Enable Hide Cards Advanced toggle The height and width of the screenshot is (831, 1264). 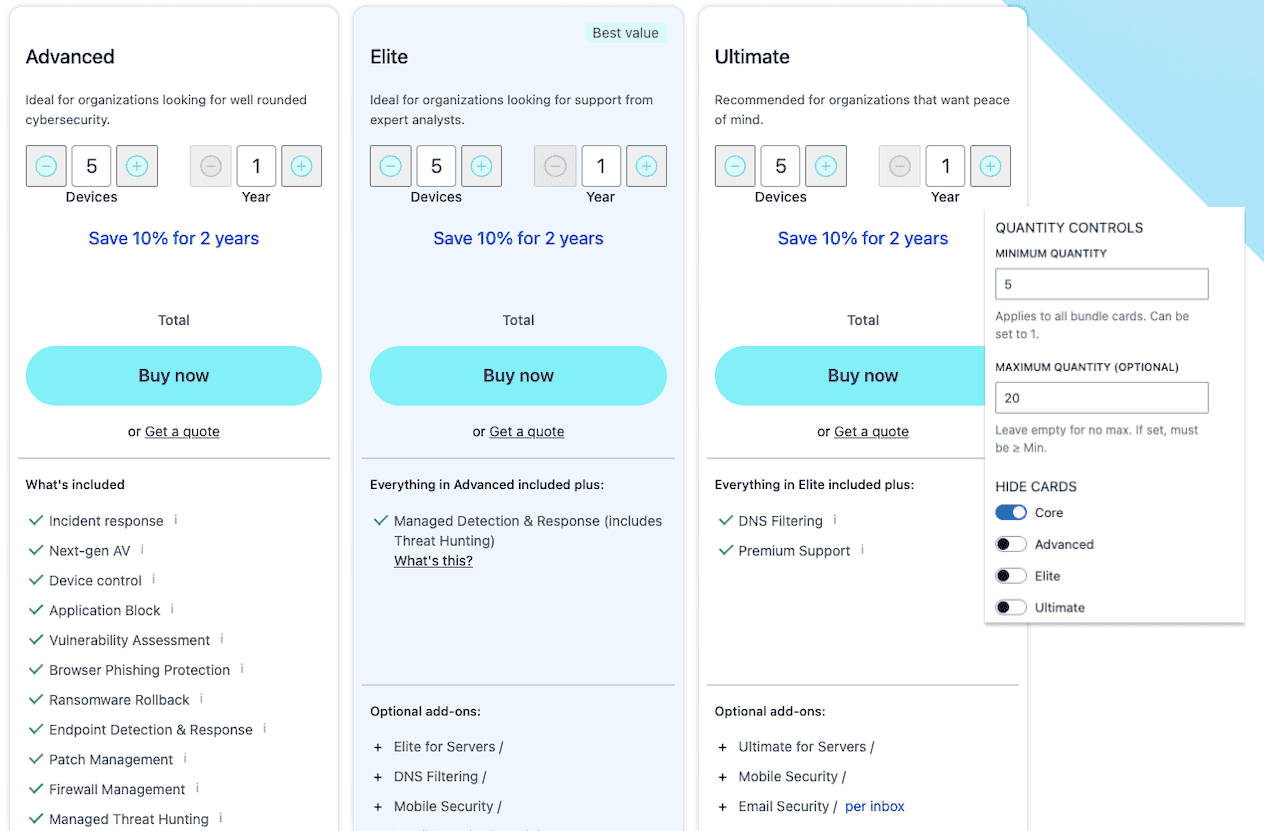1011,545
